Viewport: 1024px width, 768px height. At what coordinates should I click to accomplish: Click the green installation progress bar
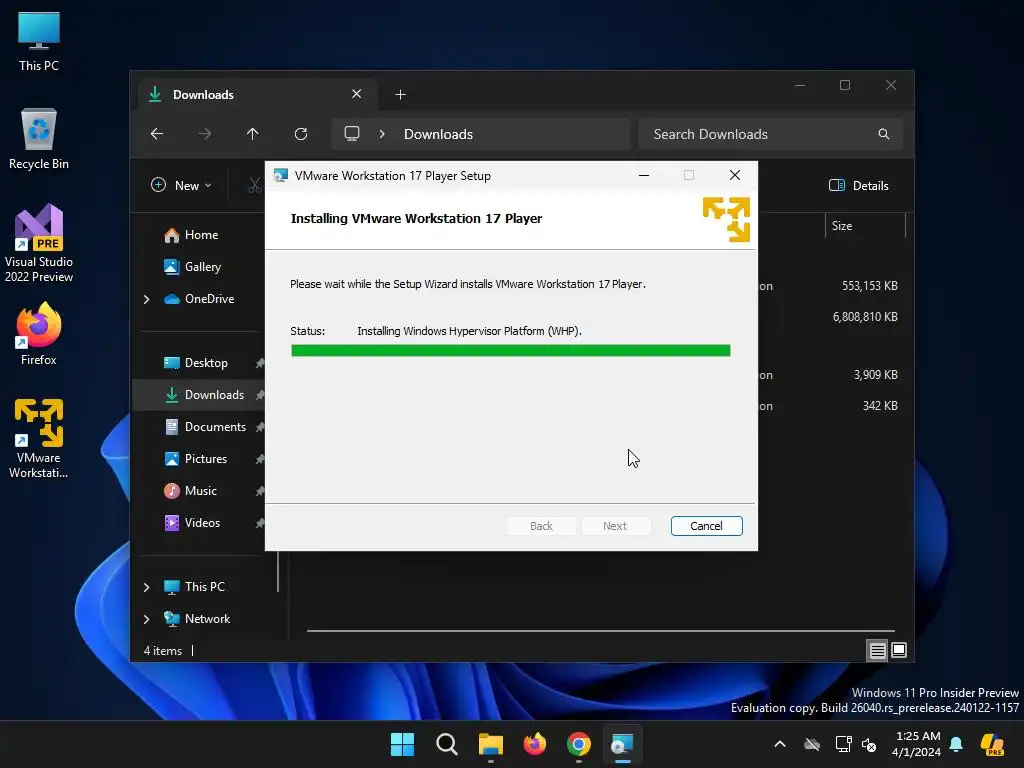tap(511, 351)
